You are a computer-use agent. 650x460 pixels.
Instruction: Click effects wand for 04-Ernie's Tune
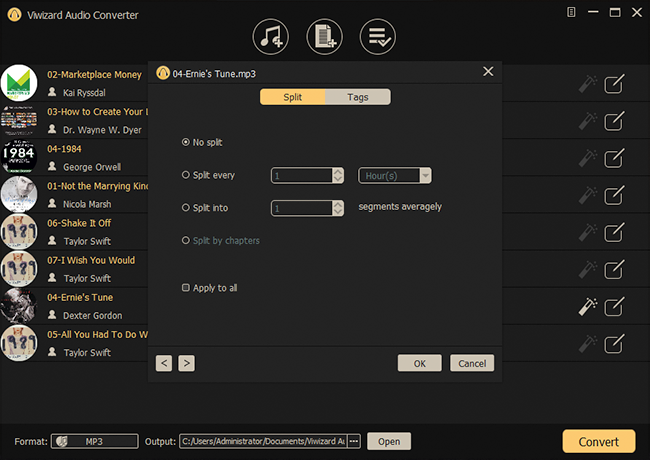(x=588, y=307)
